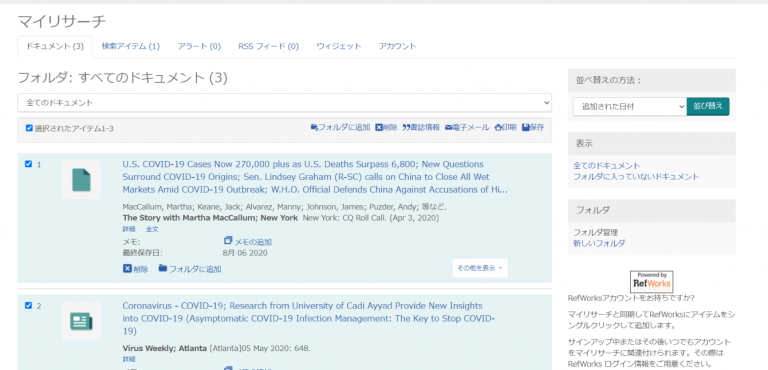This screenshot has width=768, height=370.
Task: Open 全文 full text for document 1
Action: (152, 229)
